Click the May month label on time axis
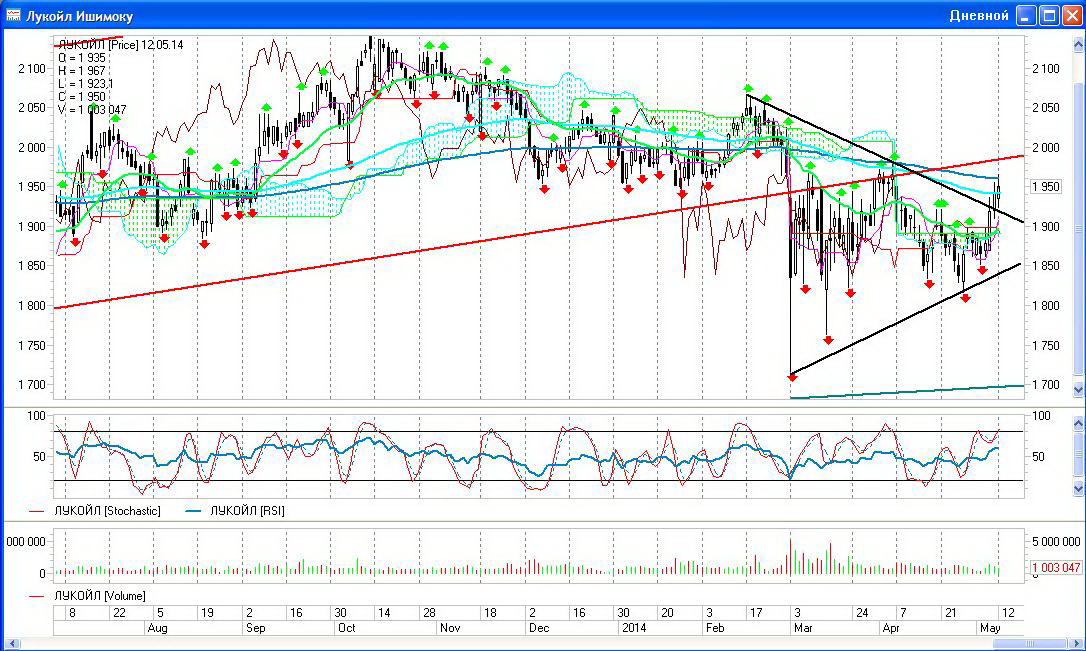This screenshot has height=651, width=1086. [990, 628]
